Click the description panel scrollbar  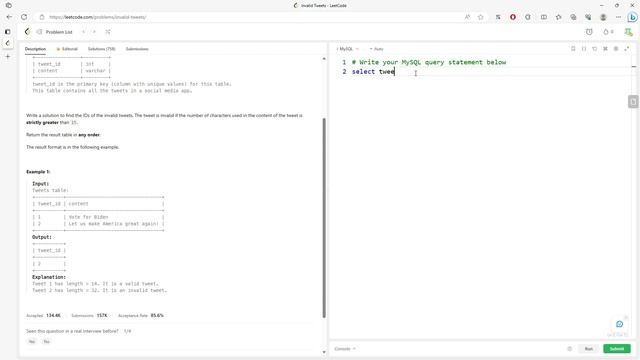click(x=324, y=218)
